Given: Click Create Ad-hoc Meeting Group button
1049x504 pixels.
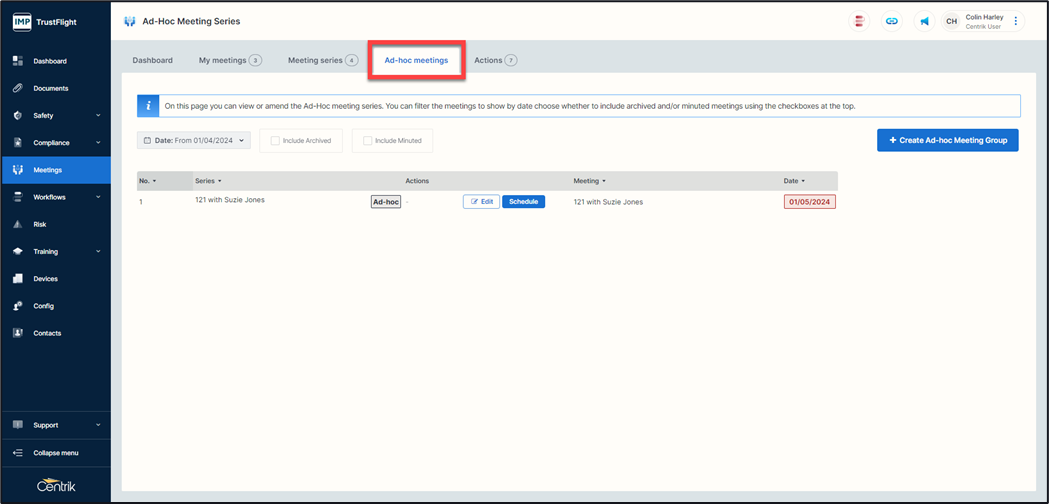Looking at the screenshot, I should point(947,140).
